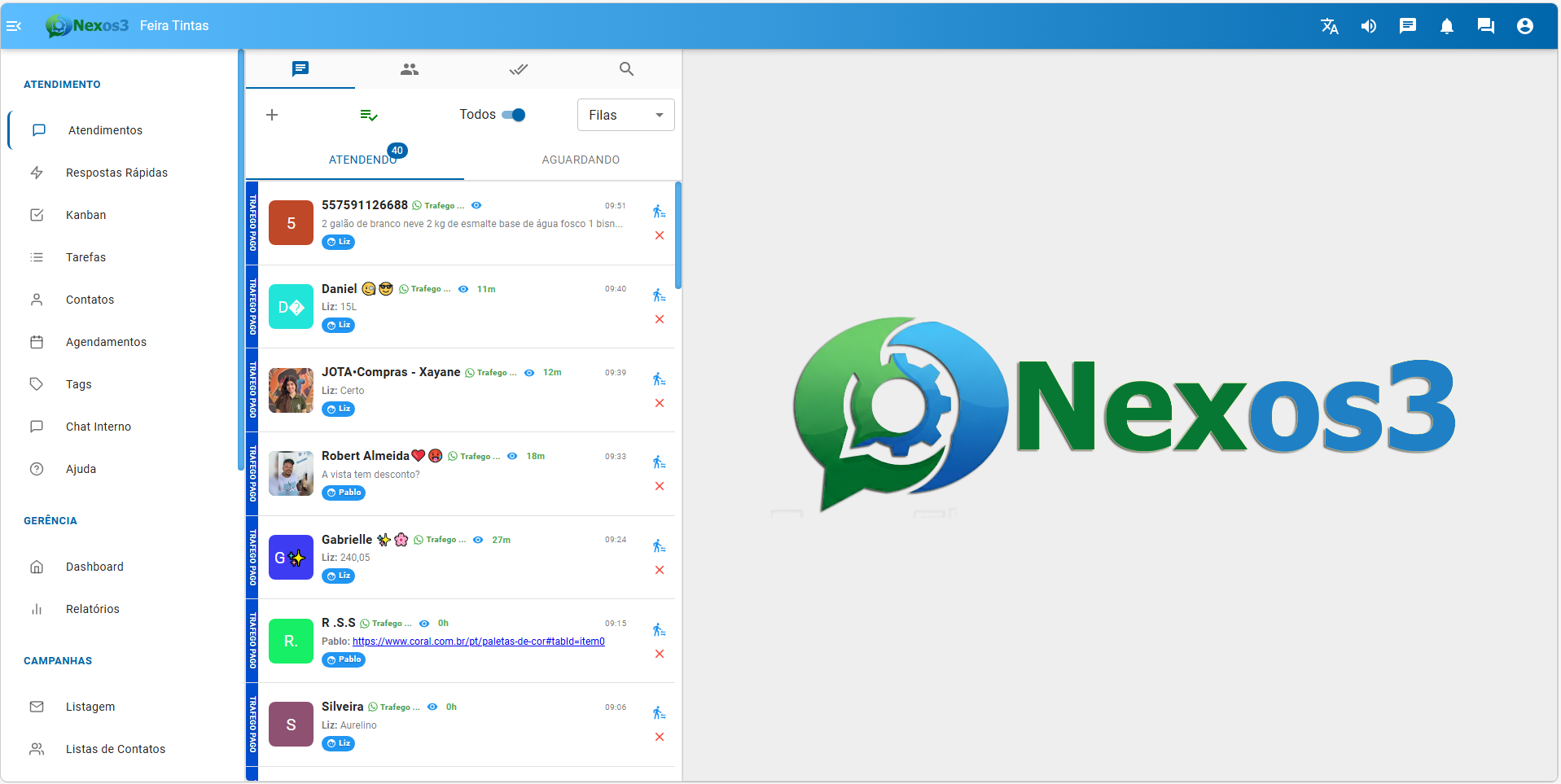1561x784 pixels.
Task: Start a new conversation with the plus icon
Action: tap(272, 114)
